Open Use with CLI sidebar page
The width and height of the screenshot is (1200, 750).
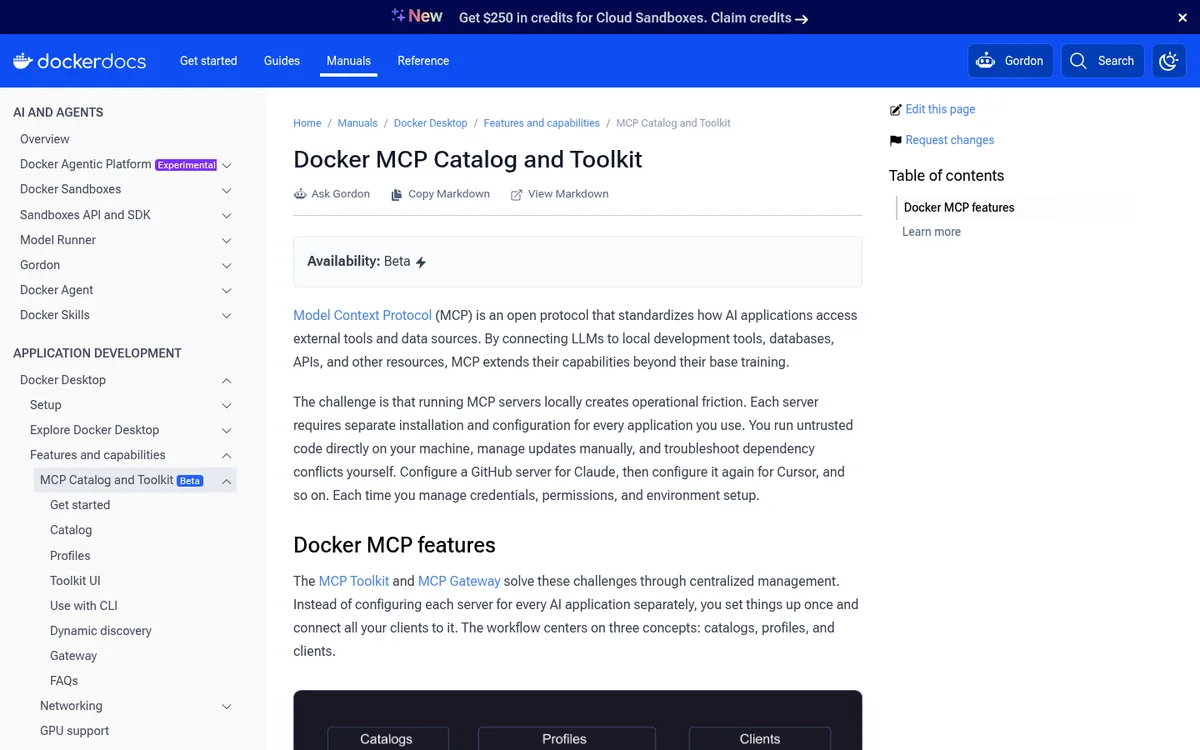click(x=84, y=606)
